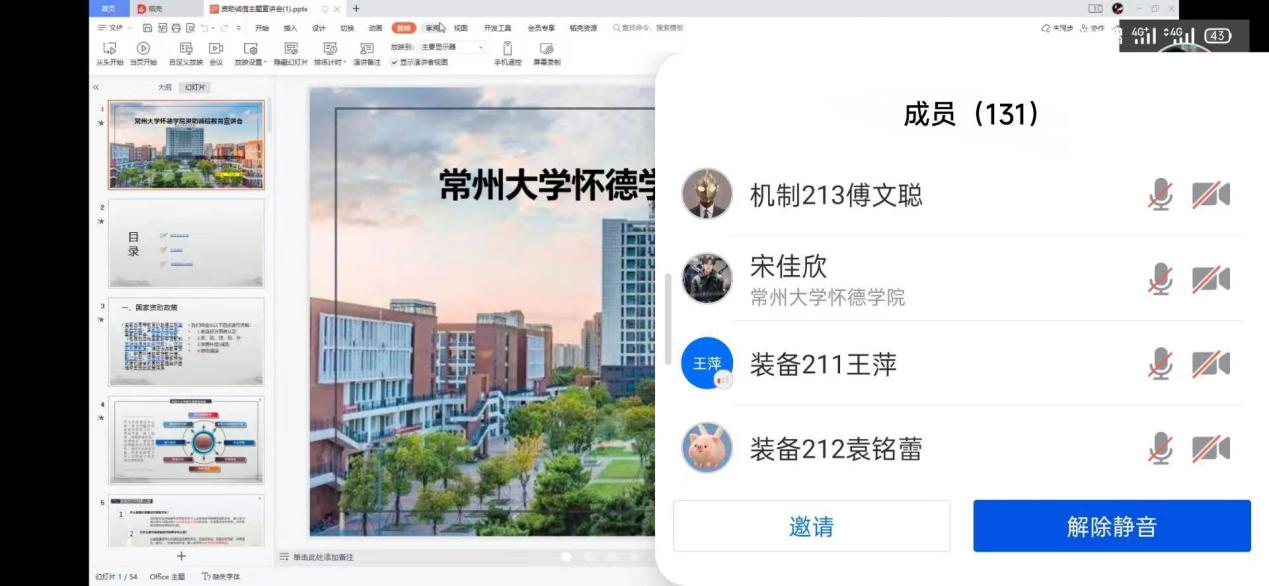Screen dimensions: 1269x586
Task: Start slideshow from current slide (当页开始)
Action: 143,54
